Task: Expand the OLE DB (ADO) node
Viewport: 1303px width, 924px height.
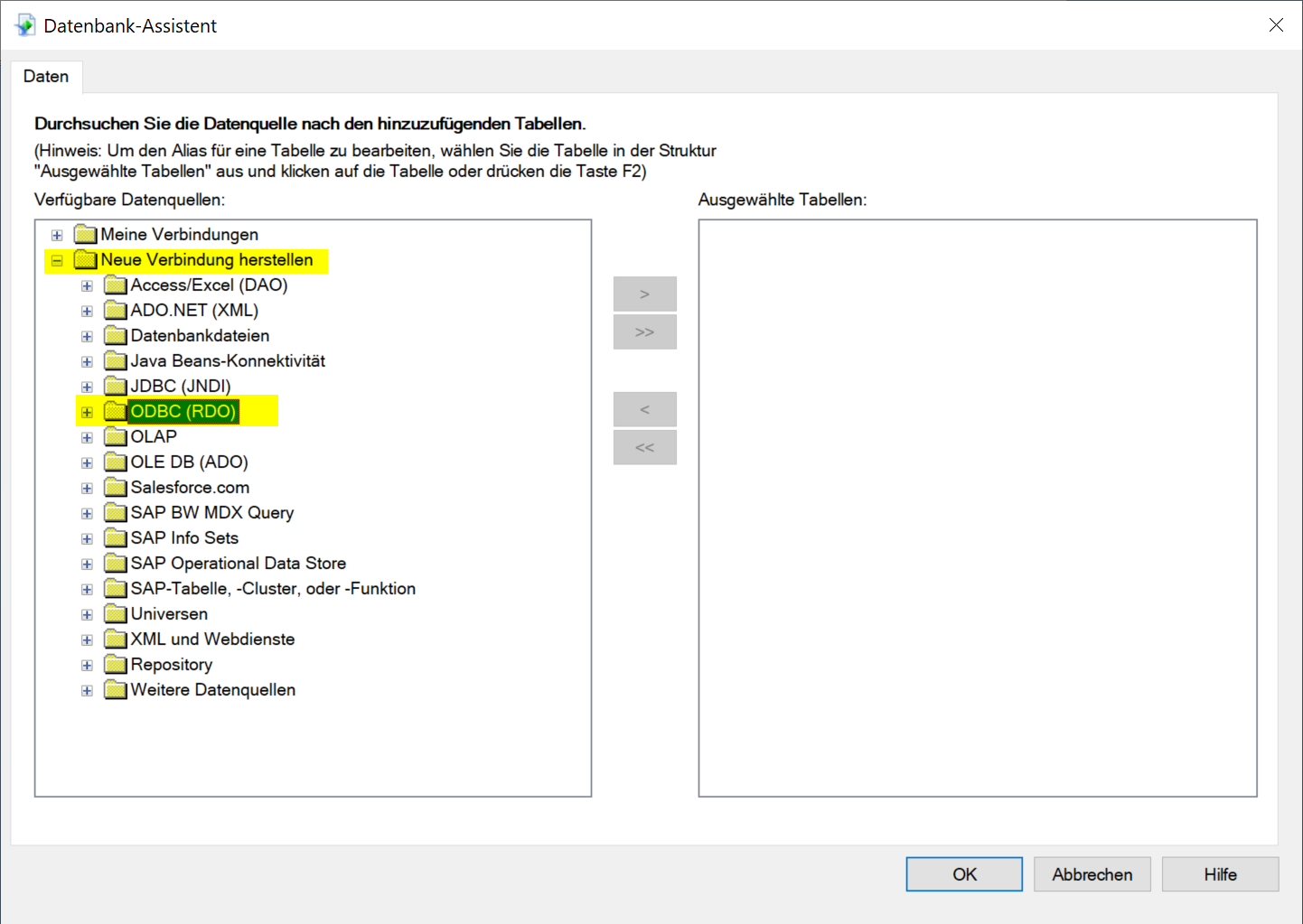Action: (87, 462)
